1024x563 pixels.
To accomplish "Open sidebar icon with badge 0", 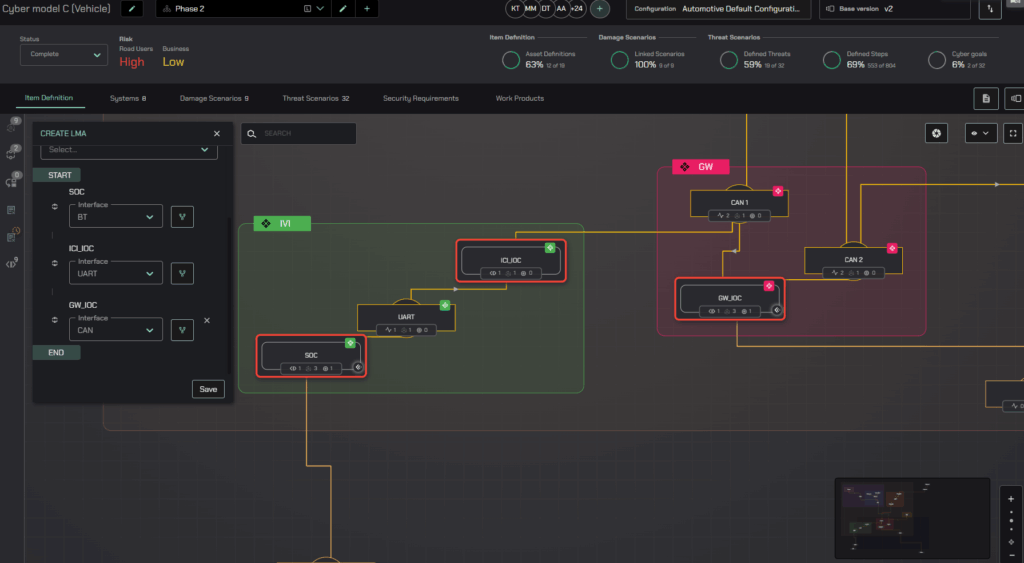I will pyautogui.click(x=12, y=180).
